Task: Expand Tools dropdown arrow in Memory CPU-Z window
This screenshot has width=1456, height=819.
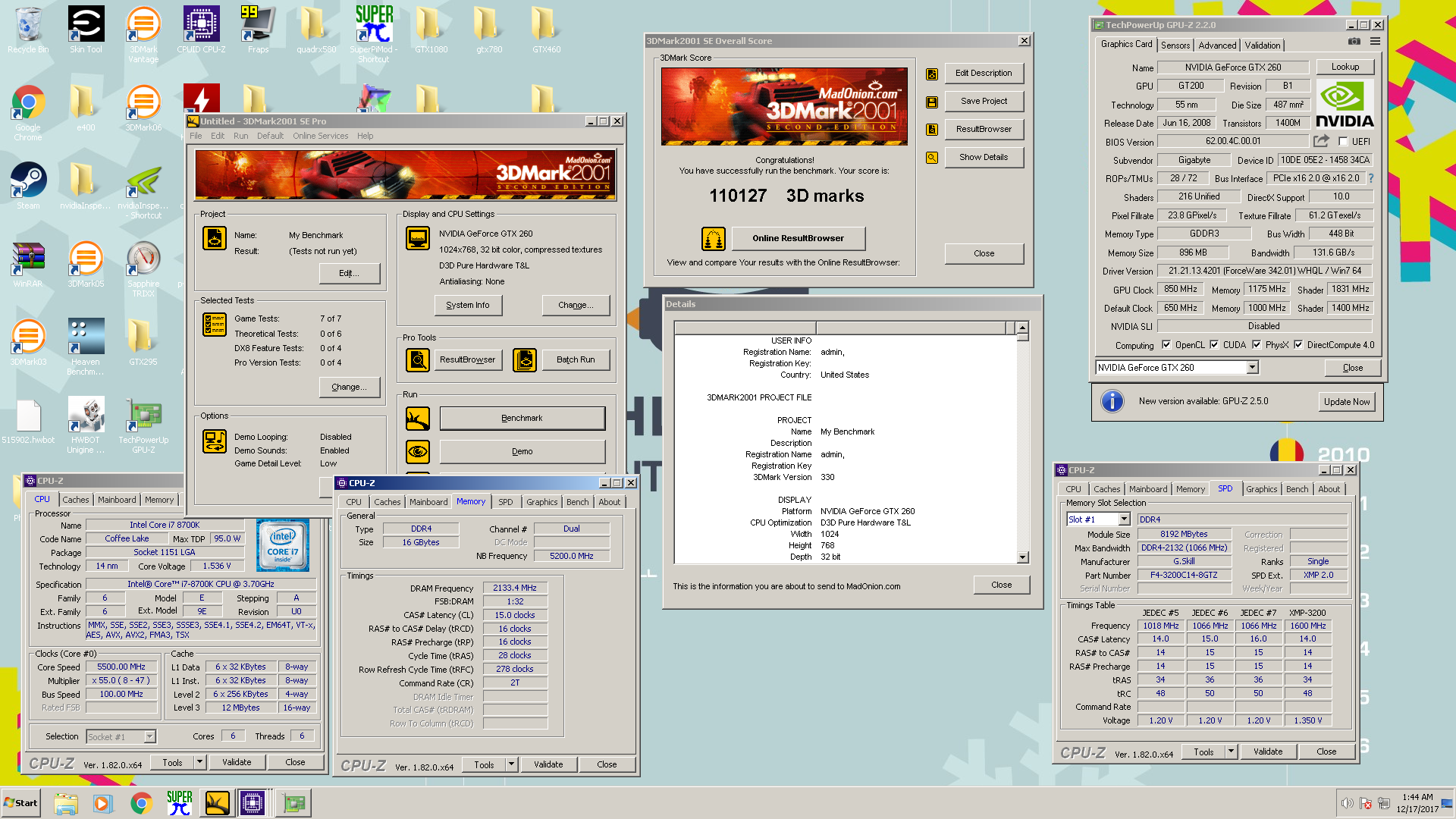Action: 511,764
